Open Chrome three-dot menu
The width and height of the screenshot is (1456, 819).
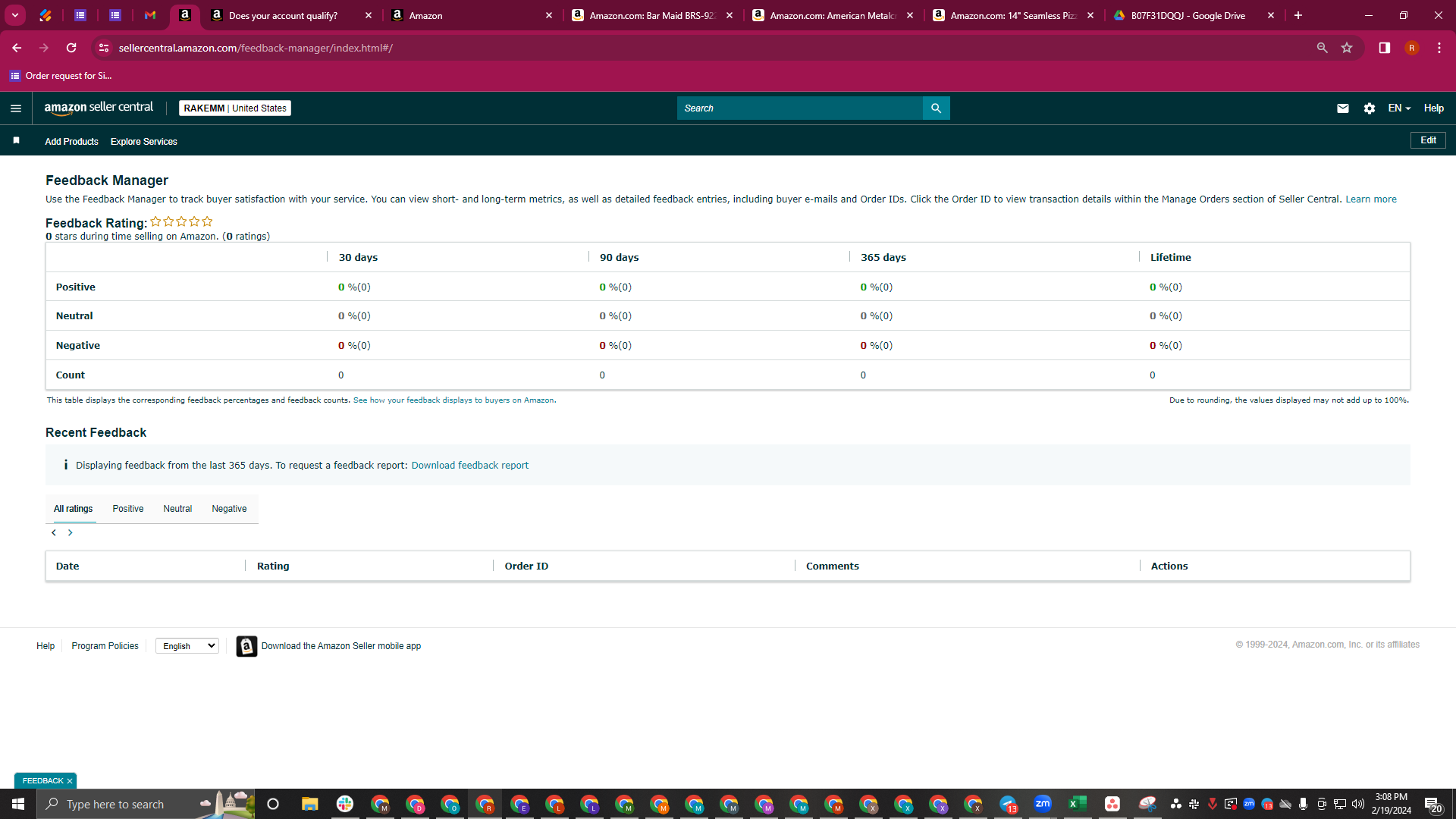click(x=1439, y=48)
